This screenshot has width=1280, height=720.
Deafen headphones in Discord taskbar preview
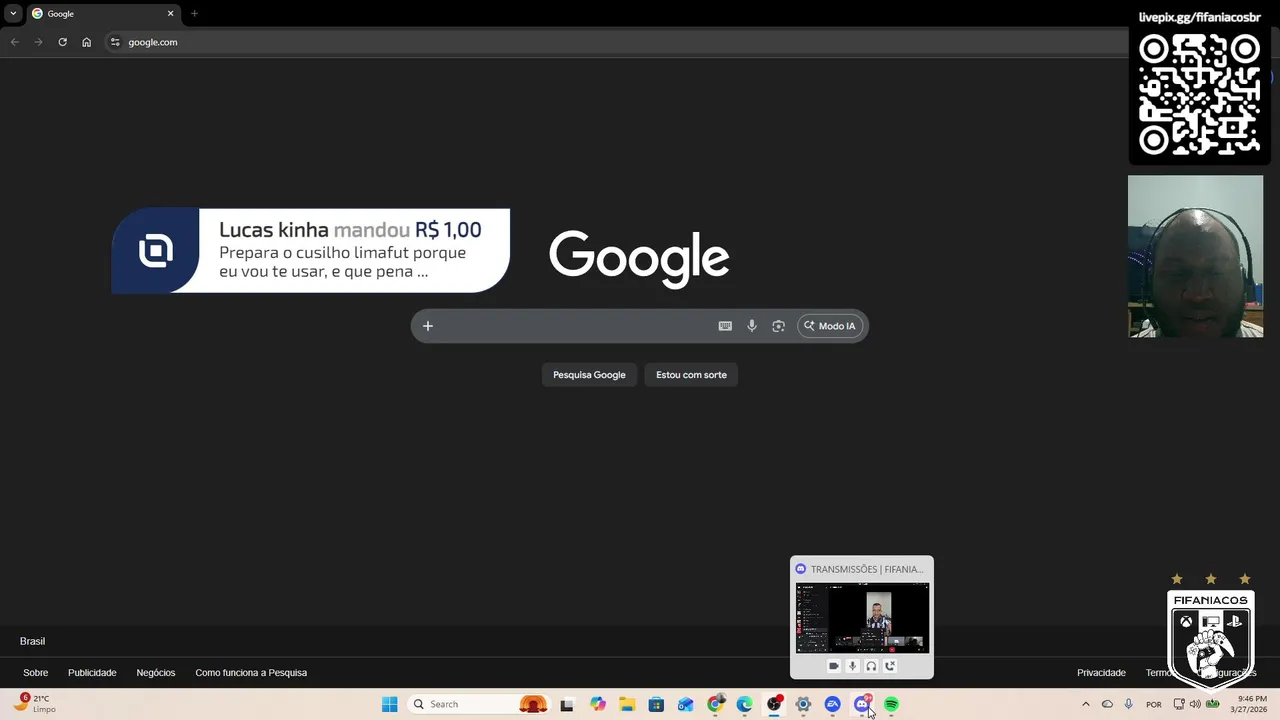pos(871,666)
